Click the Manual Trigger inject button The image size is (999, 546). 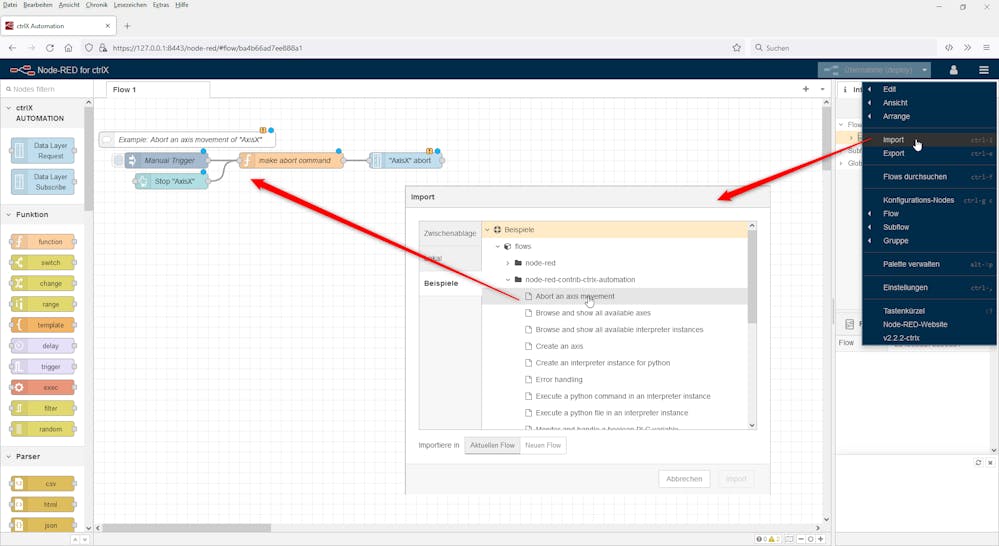pyautogui.click(x=119, y=161)
